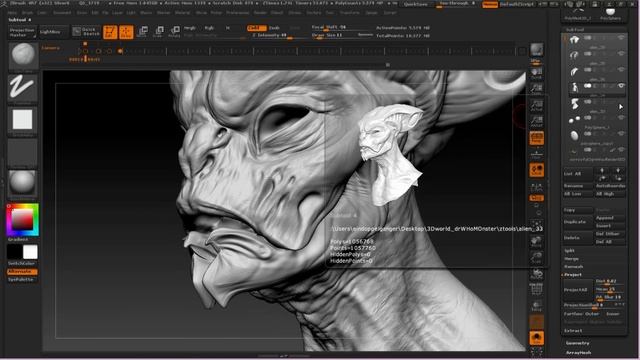This screenshot has width=640, height=360.
Task: Expand the Extract section
Action: click(x=573, y=331)
